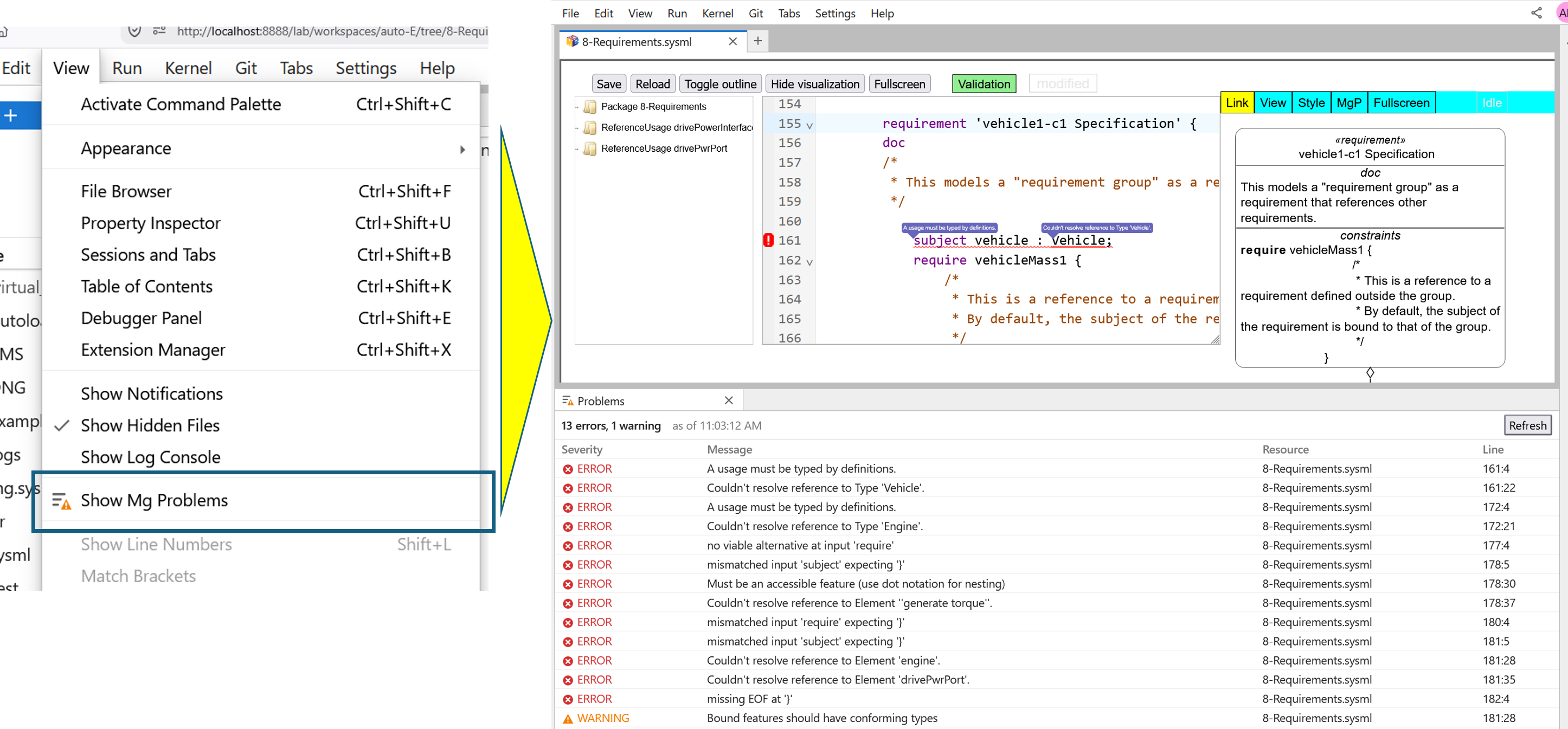Viewport: 1568px width, 729px height.
Task: Click Toggle outline button
Action: click(720, 84)
